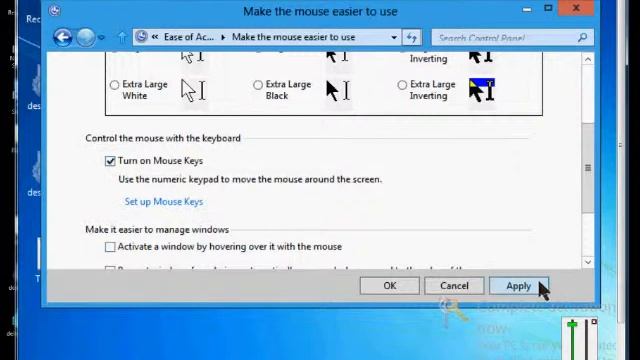This screenshot has height=360, width=640.
Task: Click the Apply button
Action: (519, 286)
